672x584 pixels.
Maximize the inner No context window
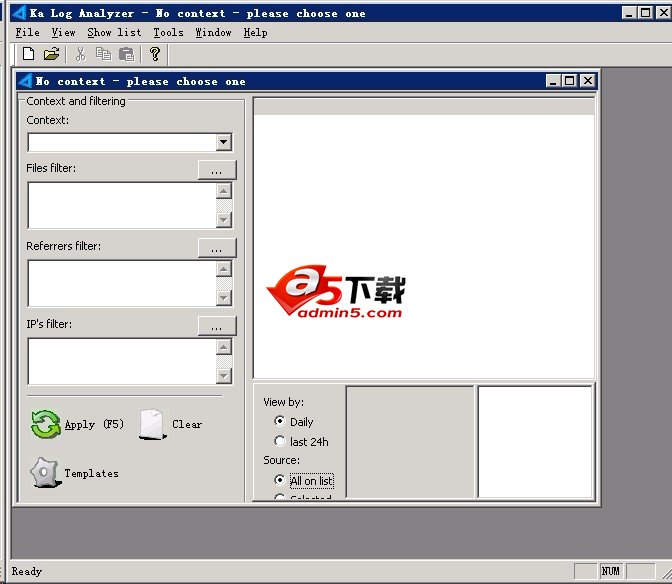click(570, 81)
